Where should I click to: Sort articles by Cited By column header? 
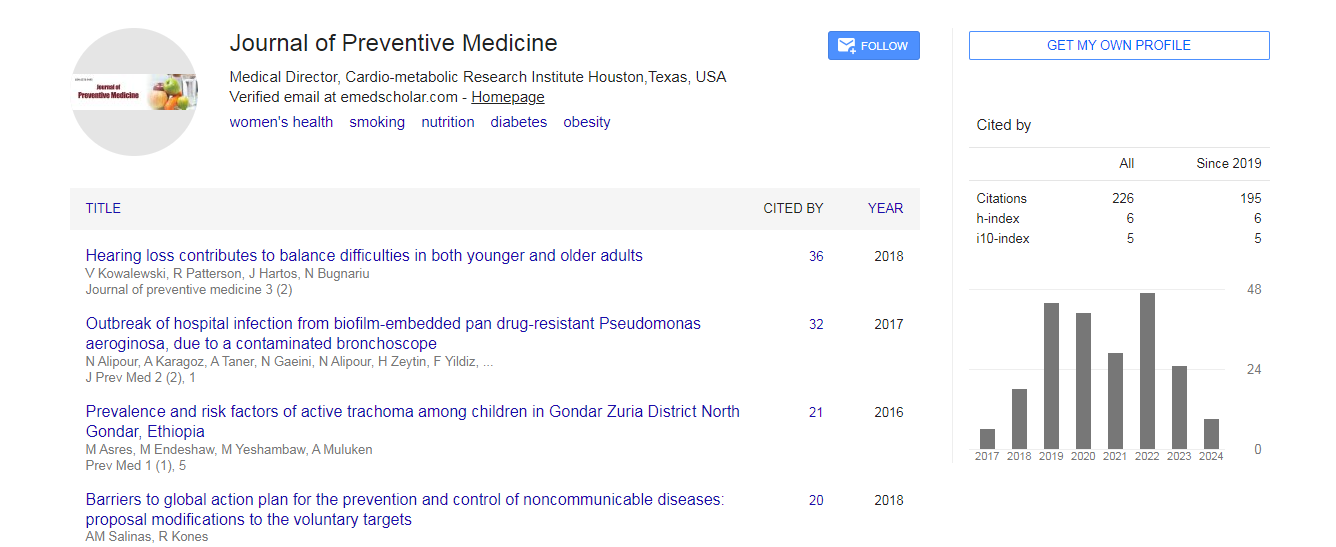tap(793, 209)
